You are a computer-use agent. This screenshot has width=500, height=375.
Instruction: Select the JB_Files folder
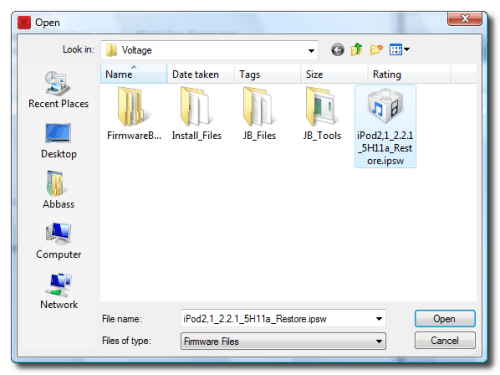[x=259, y=113]
